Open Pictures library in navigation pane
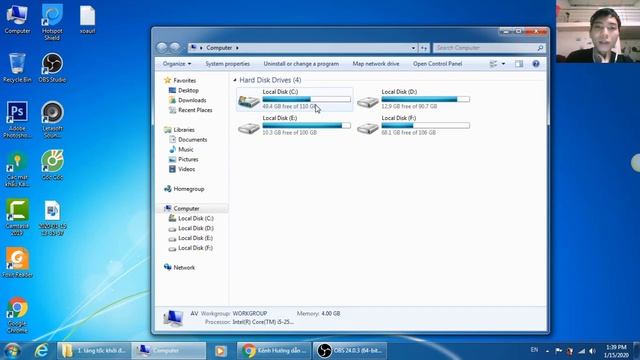The width and height of the screenshot is (640, 360). (x=188, y=159)
